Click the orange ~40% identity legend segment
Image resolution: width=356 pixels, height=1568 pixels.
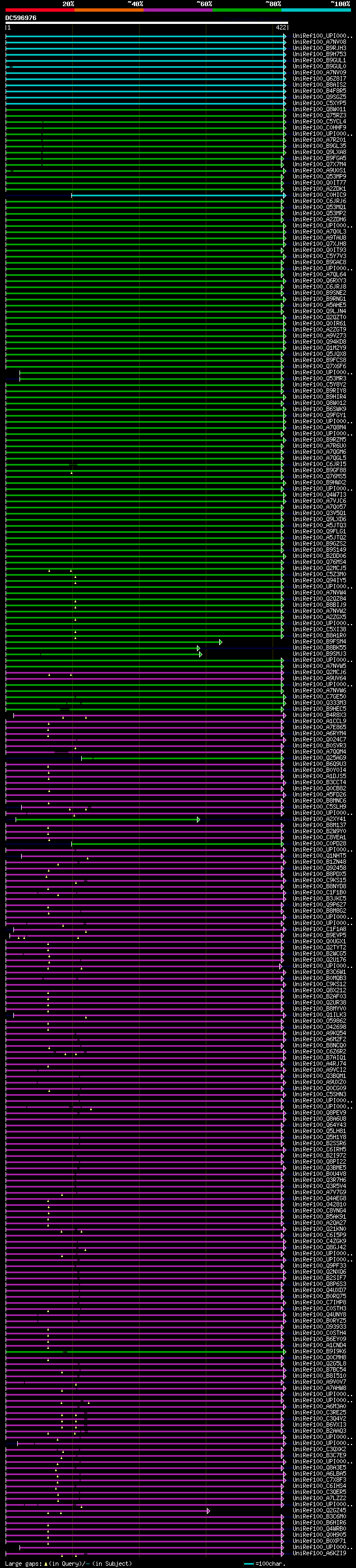109,11
